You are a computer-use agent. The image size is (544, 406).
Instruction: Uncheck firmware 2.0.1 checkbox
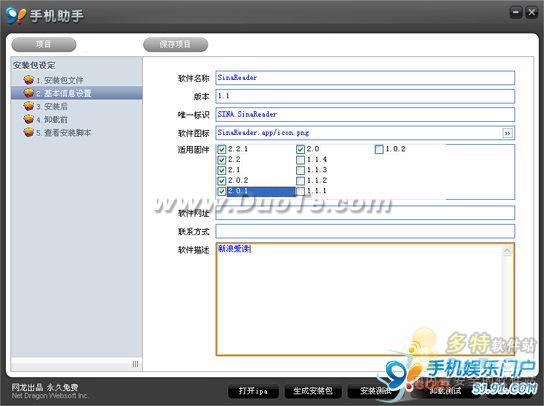click(x=222, y=191)
